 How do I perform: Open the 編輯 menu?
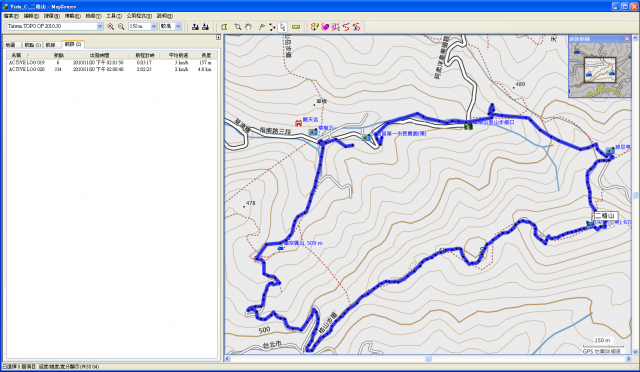click(x=31, y=16)
